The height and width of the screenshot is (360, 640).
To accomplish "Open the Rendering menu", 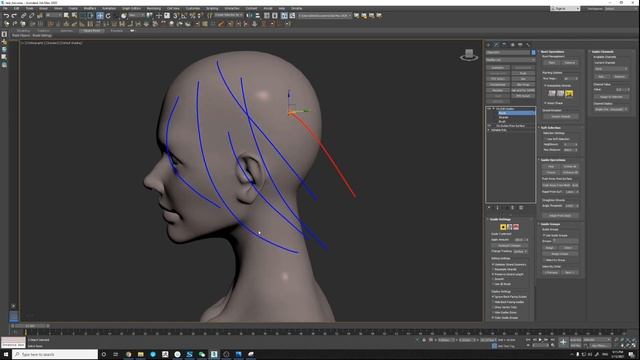I will click(154, 8).
